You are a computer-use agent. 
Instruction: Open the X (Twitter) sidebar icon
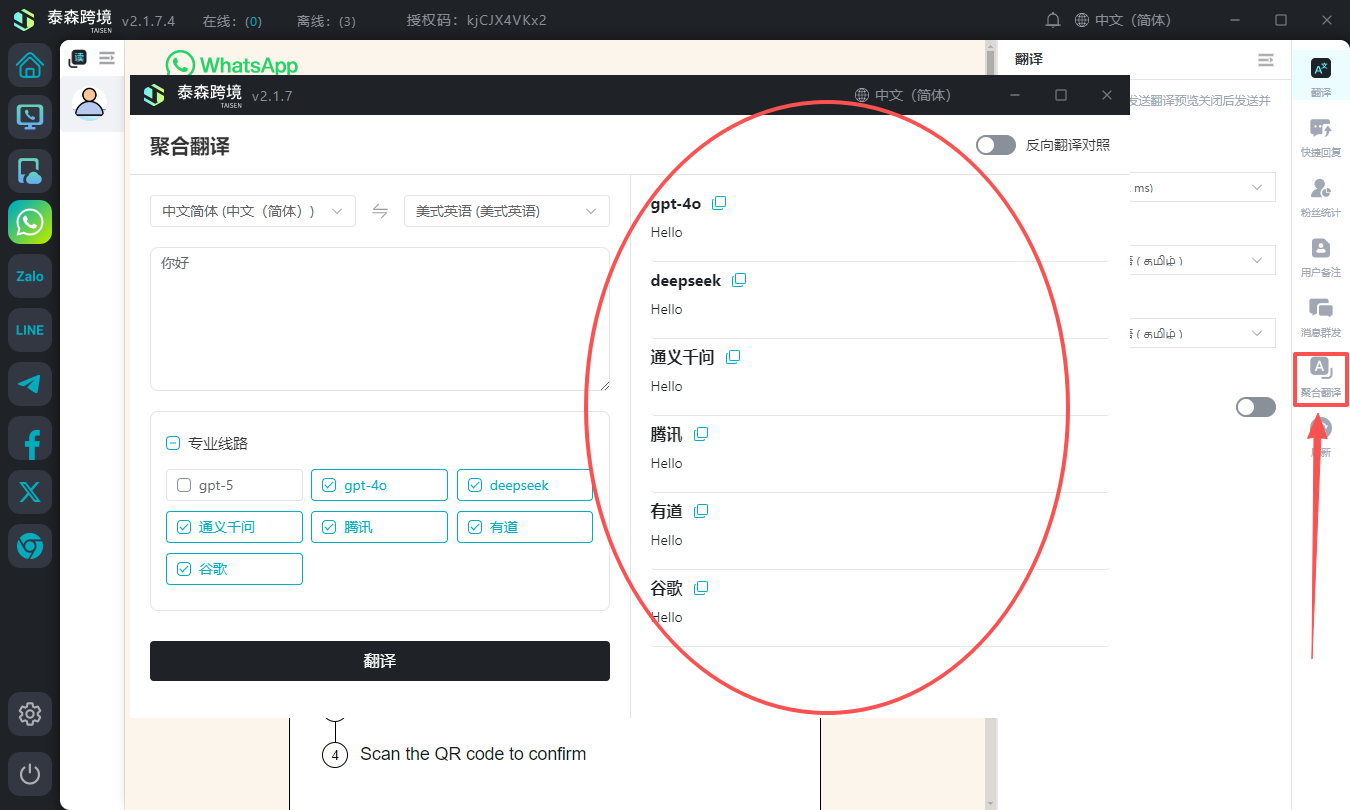coord(30,492)
